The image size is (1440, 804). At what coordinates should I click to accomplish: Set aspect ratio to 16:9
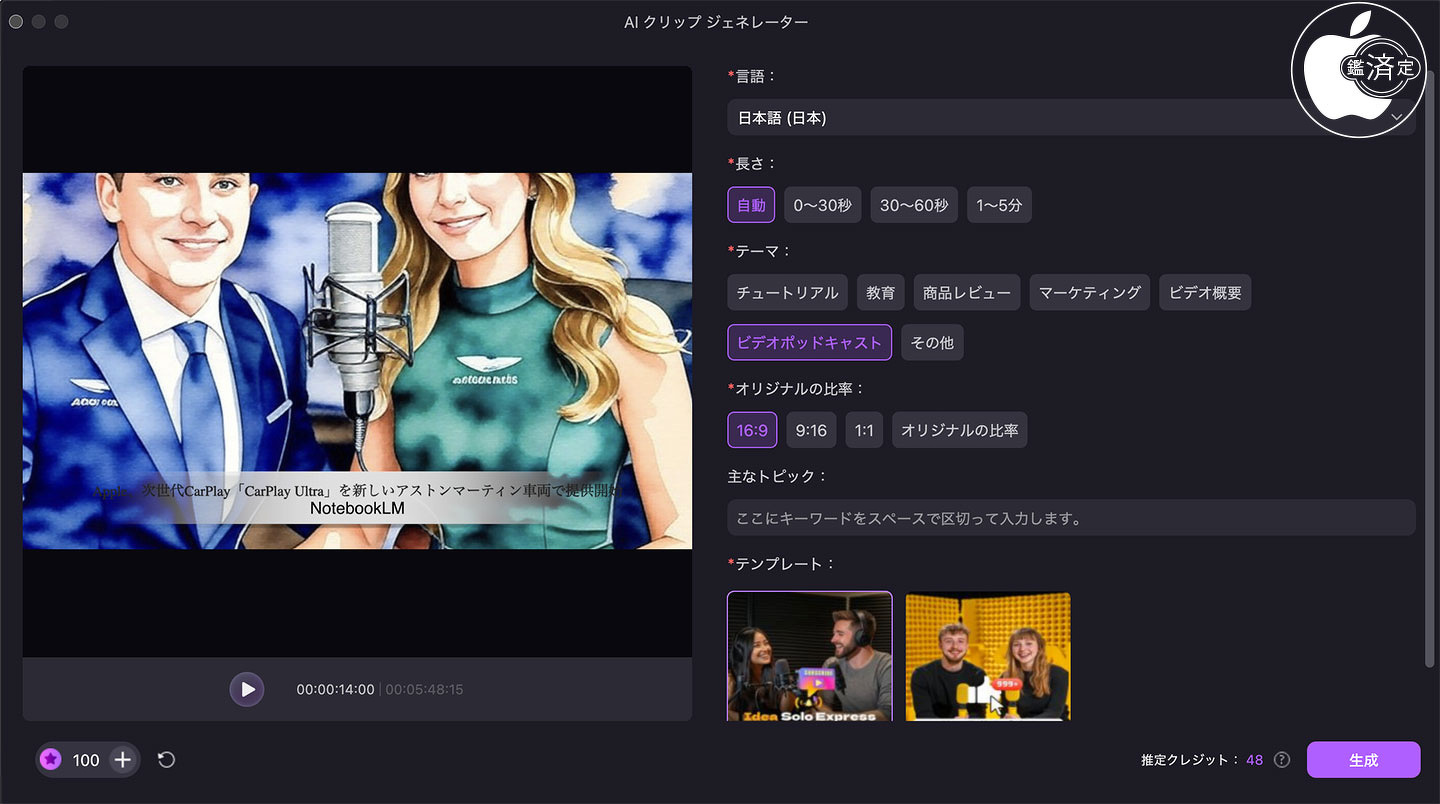coord(752,430)
